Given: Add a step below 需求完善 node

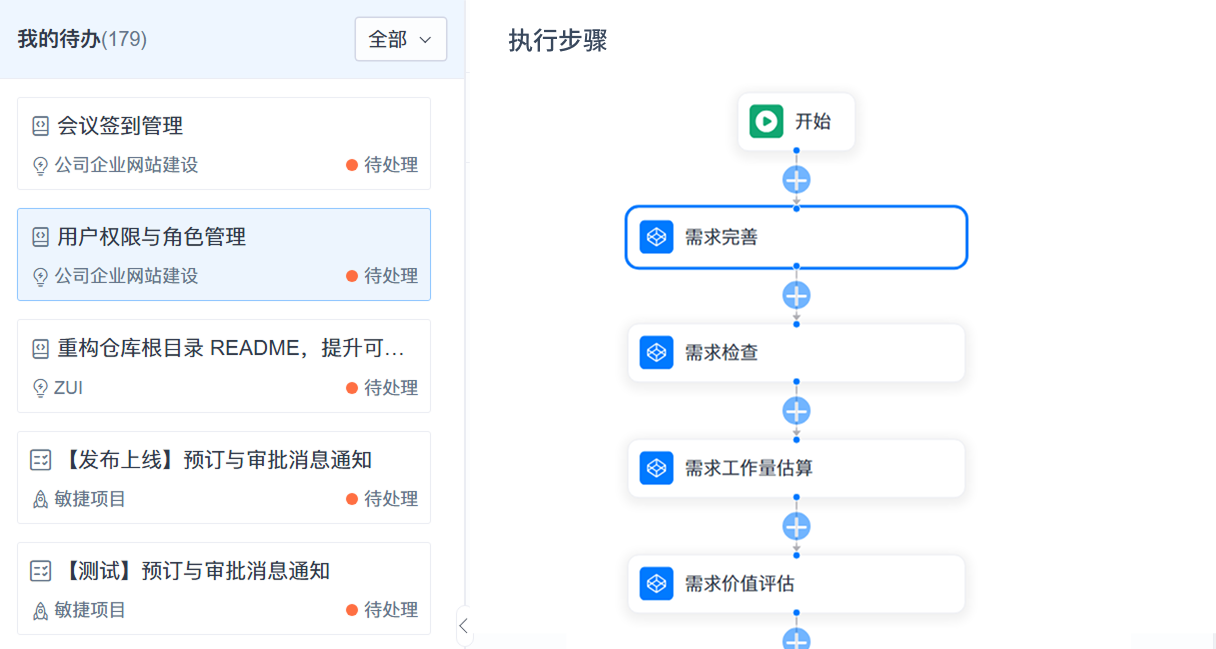Looking at the screenshot, I should click(796, 296).
